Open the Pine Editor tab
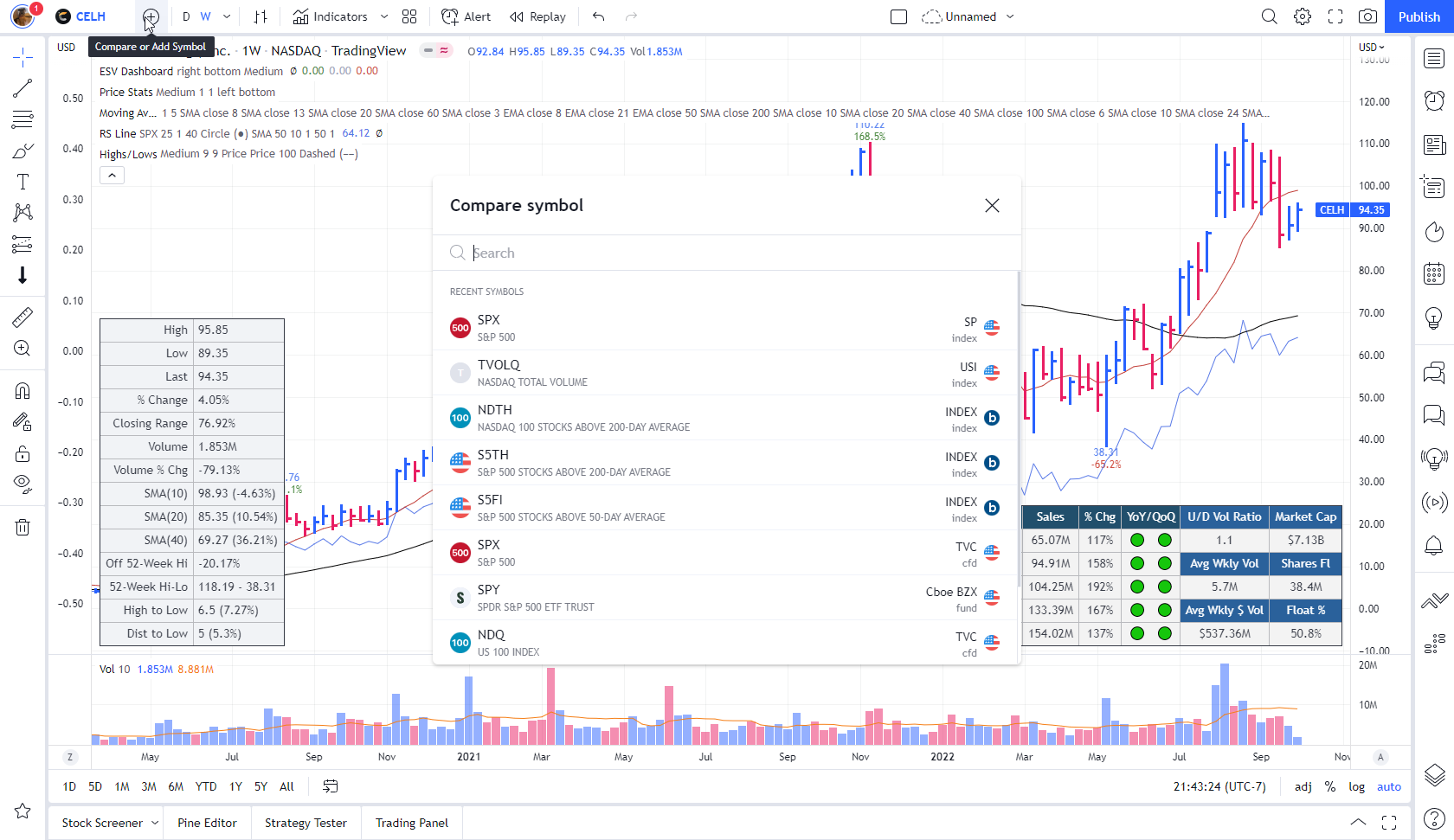1454x840 pixels. click(x=207, y=823)
